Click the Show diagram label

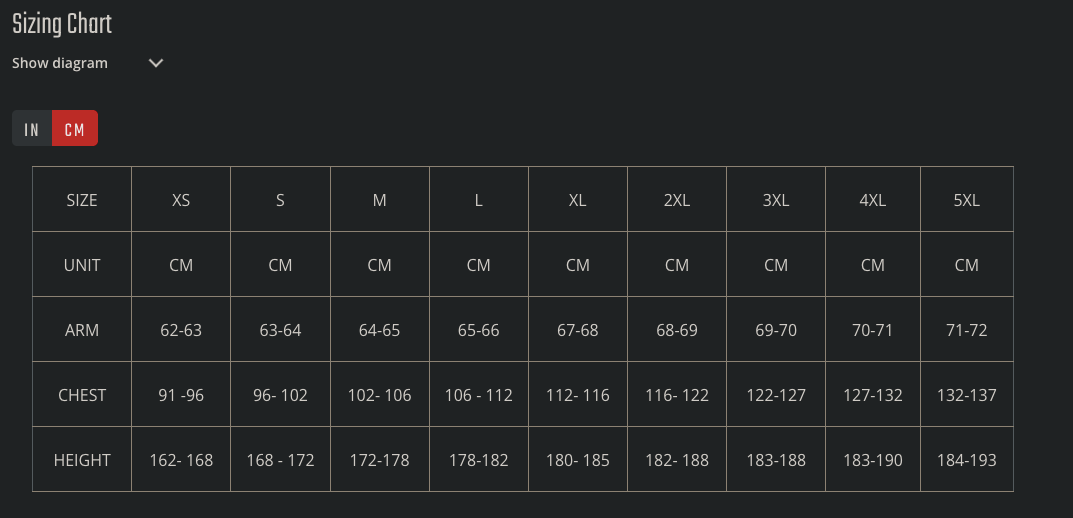click(x=60, y=63)
